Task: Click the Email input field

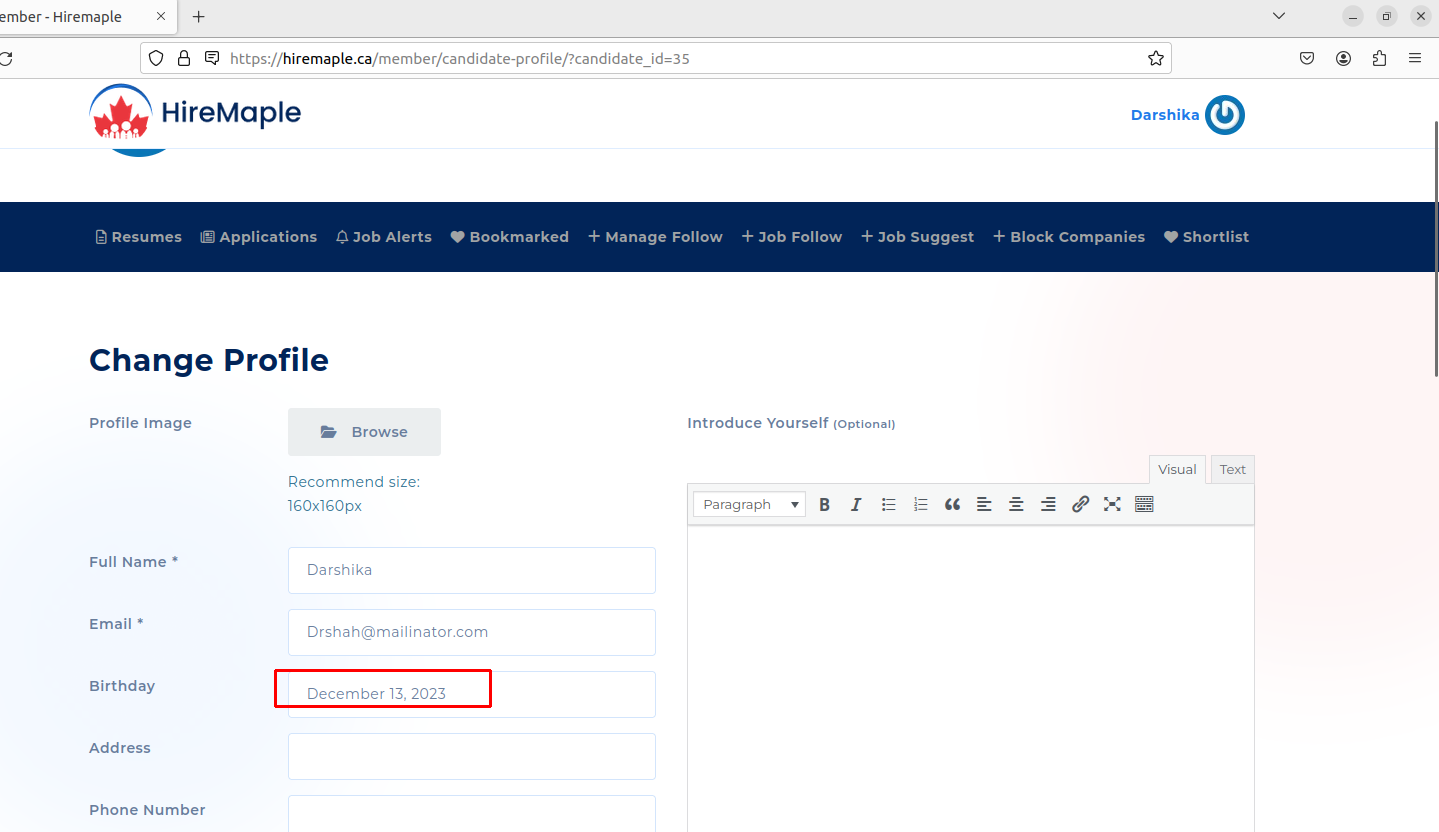Action: point(472,632)
